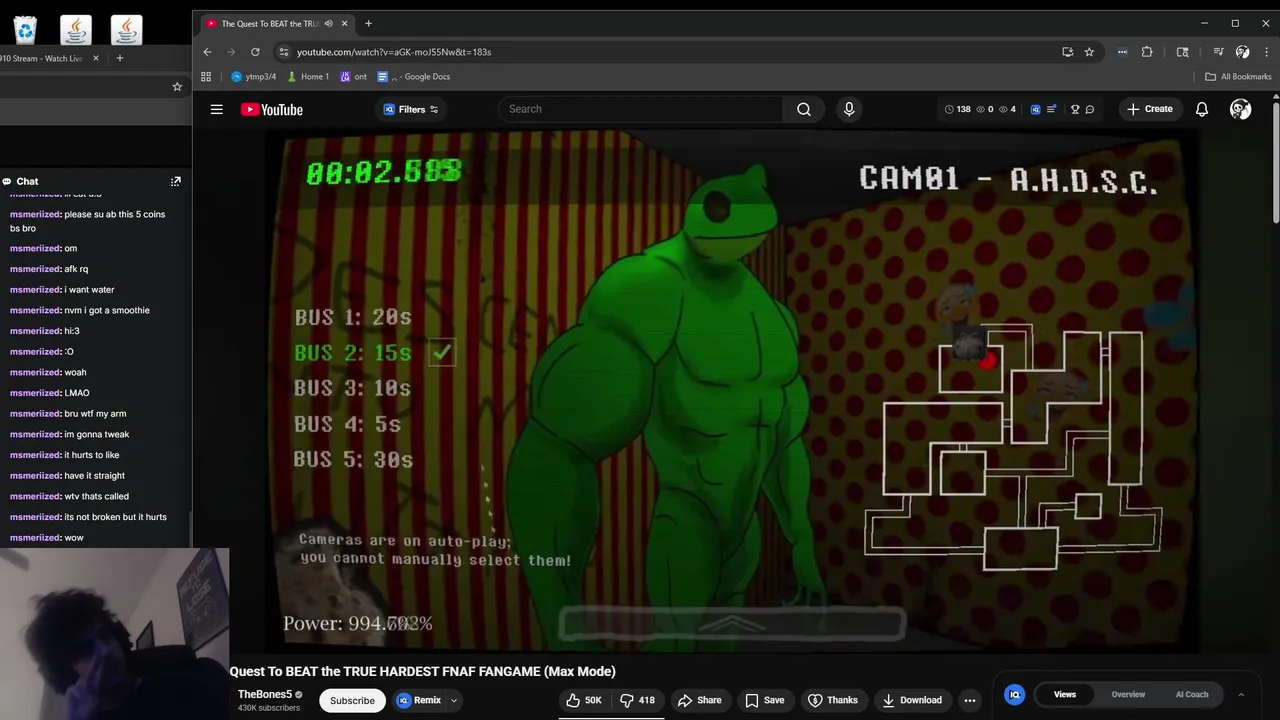
Task: Open the vidIQ Filters button
Action: [411, 109]
